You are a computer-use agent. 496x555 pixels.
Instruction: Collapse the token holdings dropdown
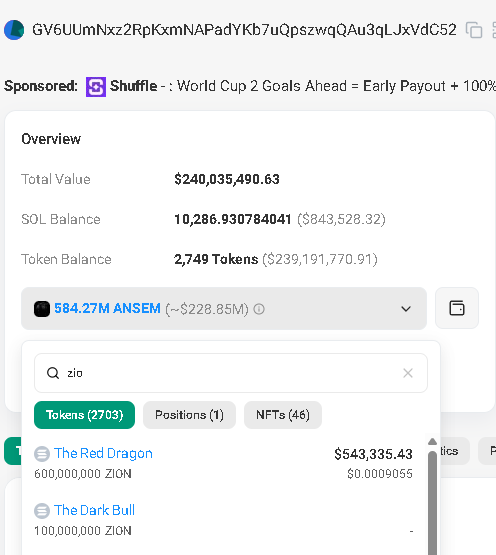coord(406,309)
